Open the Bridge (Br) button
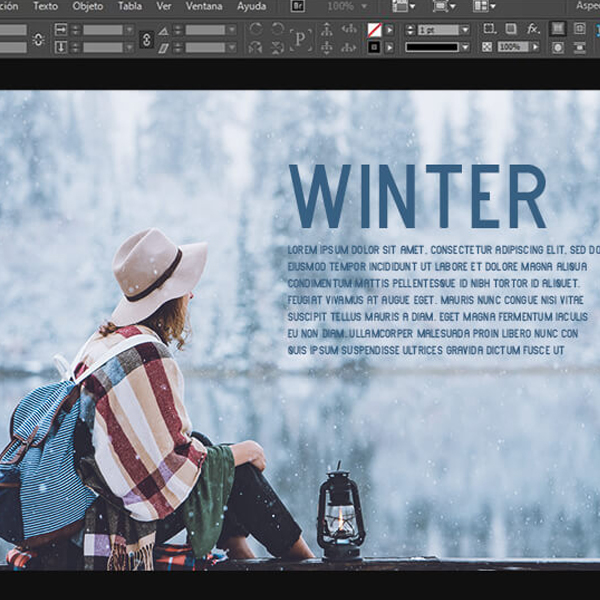This screenshot has height=600, width=600. [x=298, y=6]
